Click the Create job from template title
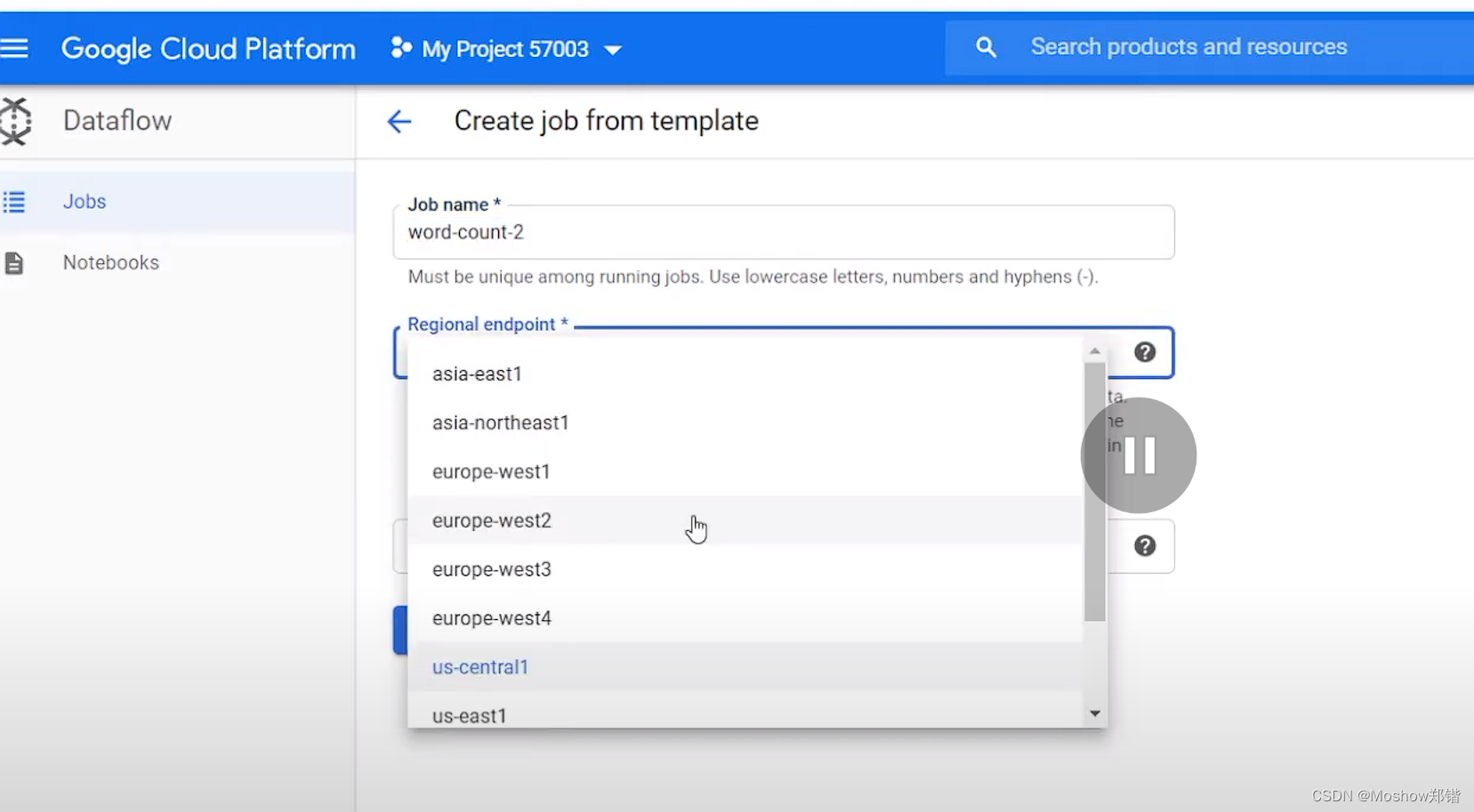The height and width of the screenshot is (812, 1474). pos(607,121)
